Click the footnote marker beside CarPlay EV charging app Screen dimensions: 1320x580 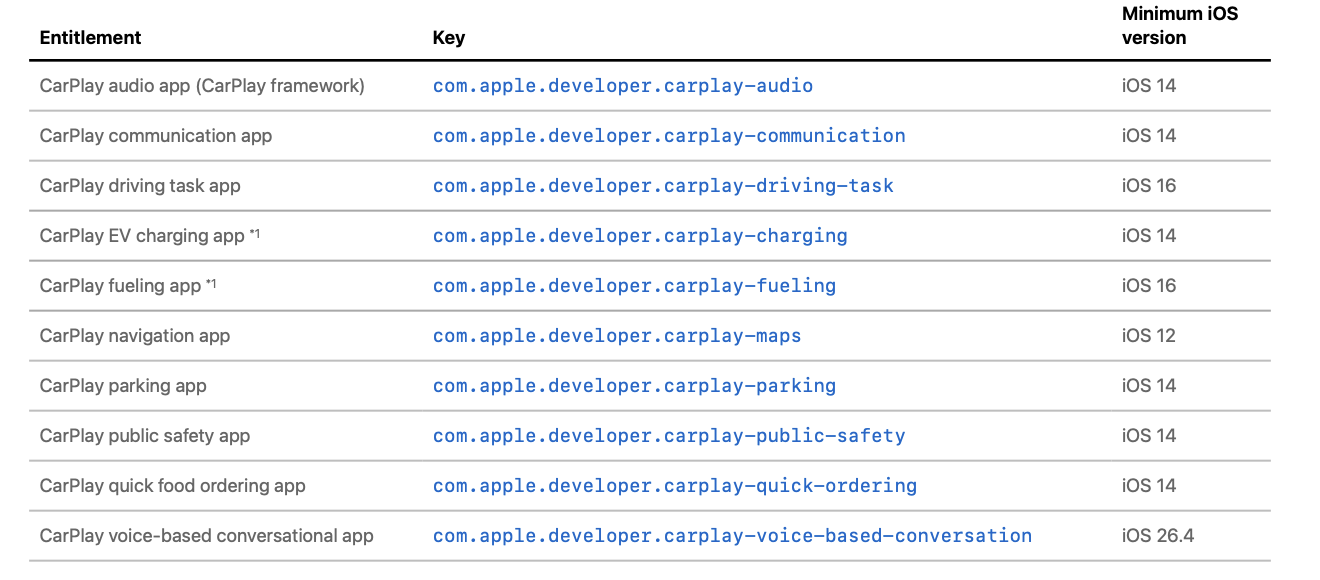254,234
